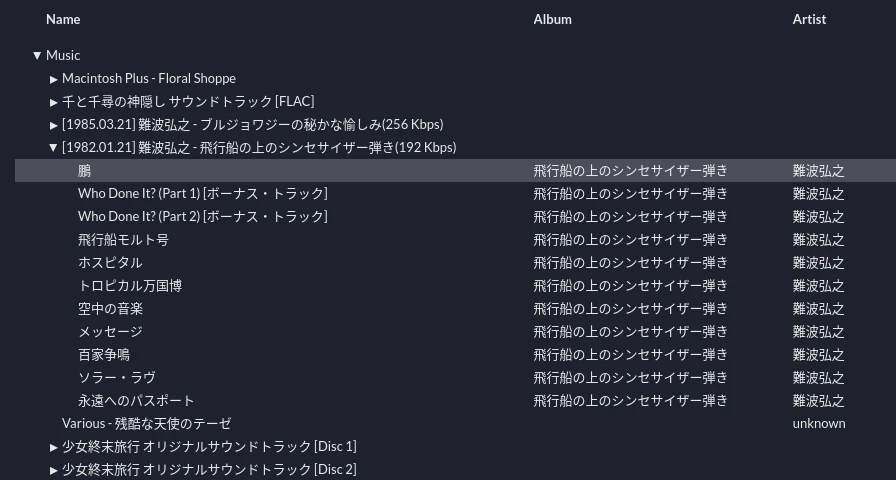Expand Macintosh Plus - Floral Shoppe folder

[x=54, y=78]
